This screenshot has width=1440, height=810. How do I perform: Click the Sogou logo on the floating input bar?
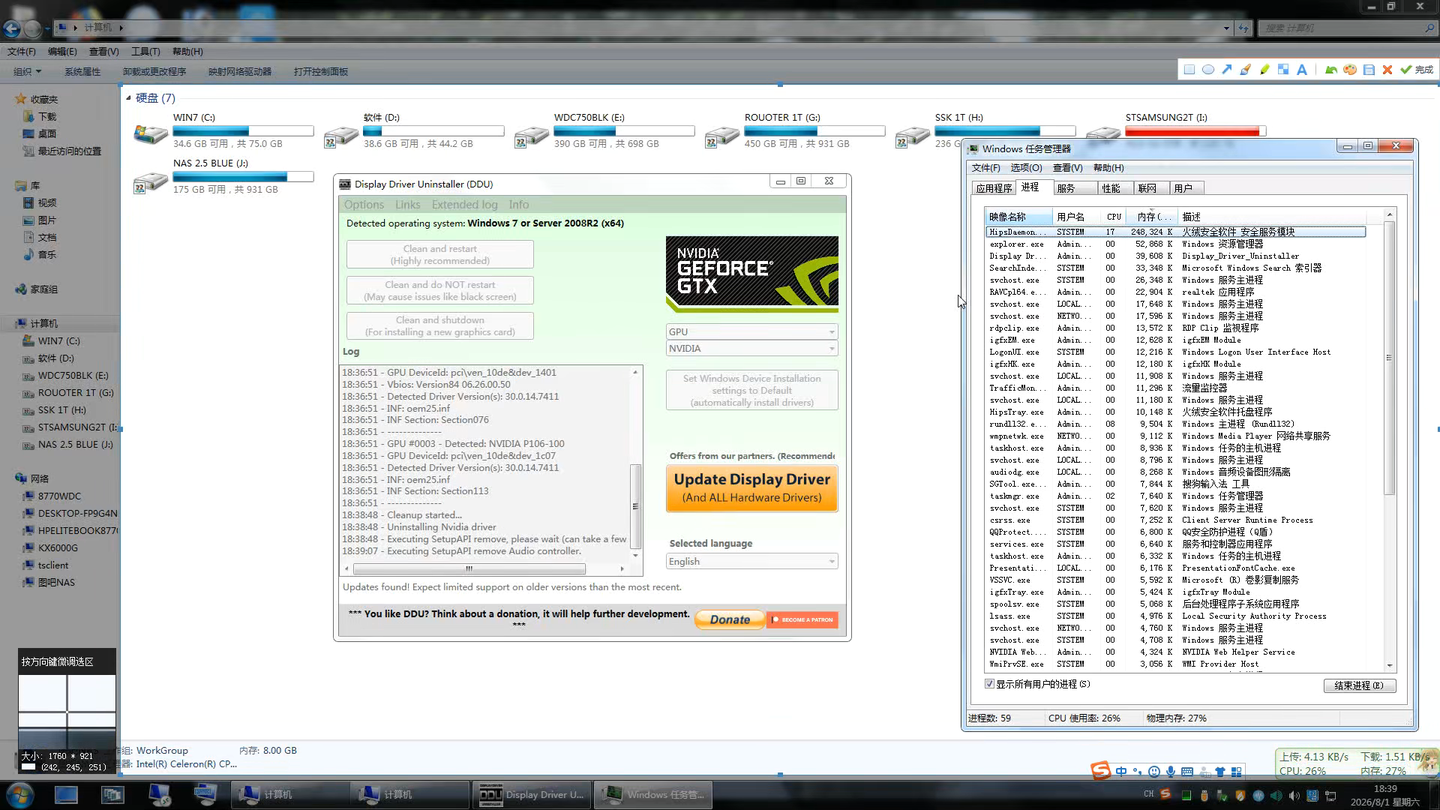(1101, 770)
